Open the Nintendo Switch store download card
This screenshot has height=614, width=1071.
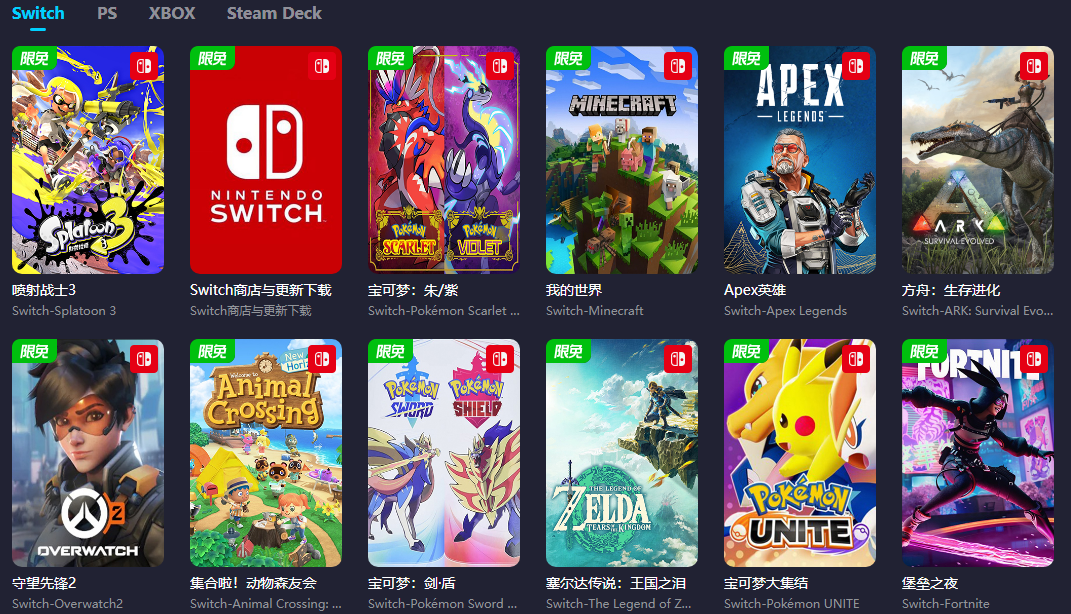click(x=266, y=160)
